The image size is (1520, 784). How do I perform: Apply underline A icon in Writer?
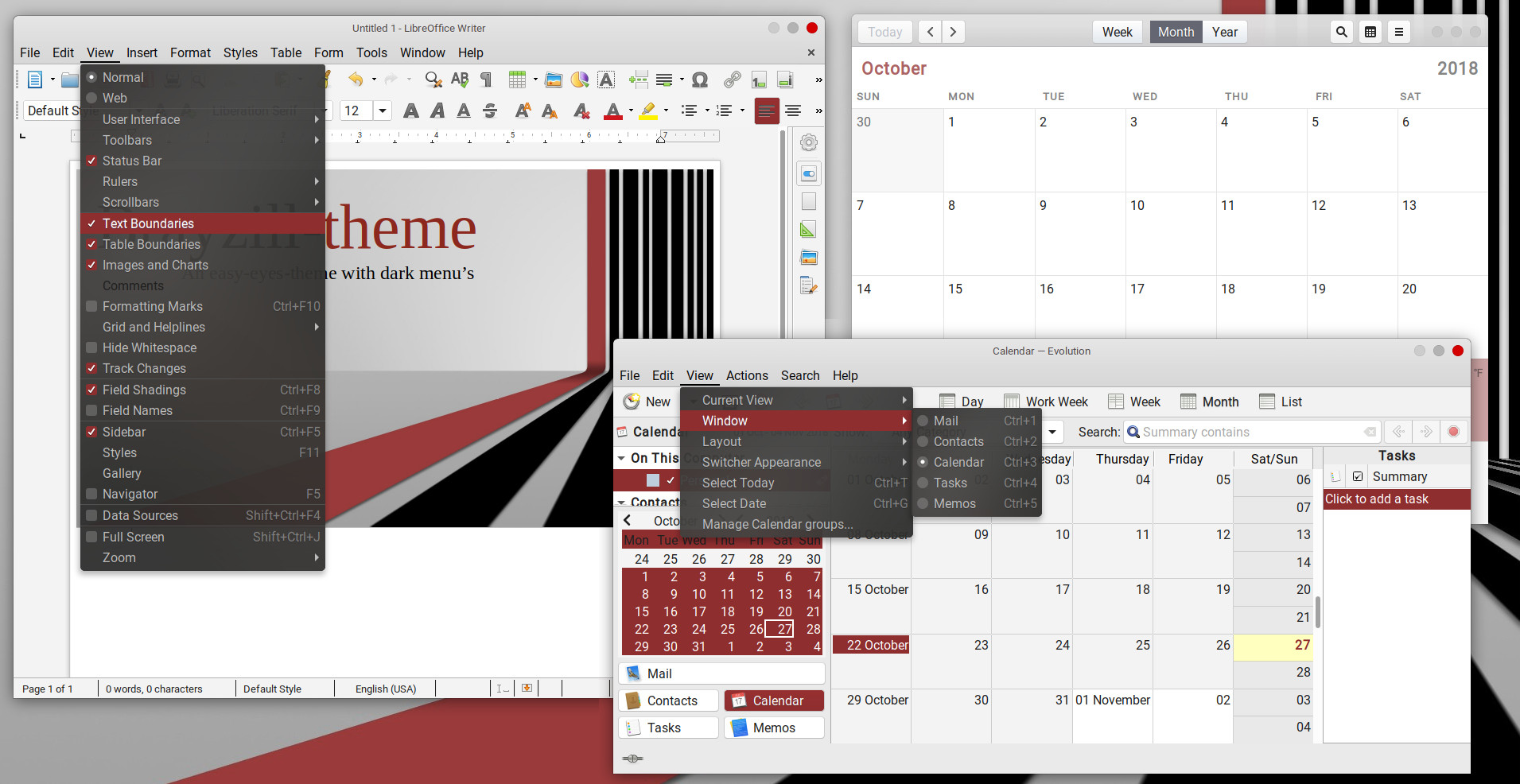464,111
